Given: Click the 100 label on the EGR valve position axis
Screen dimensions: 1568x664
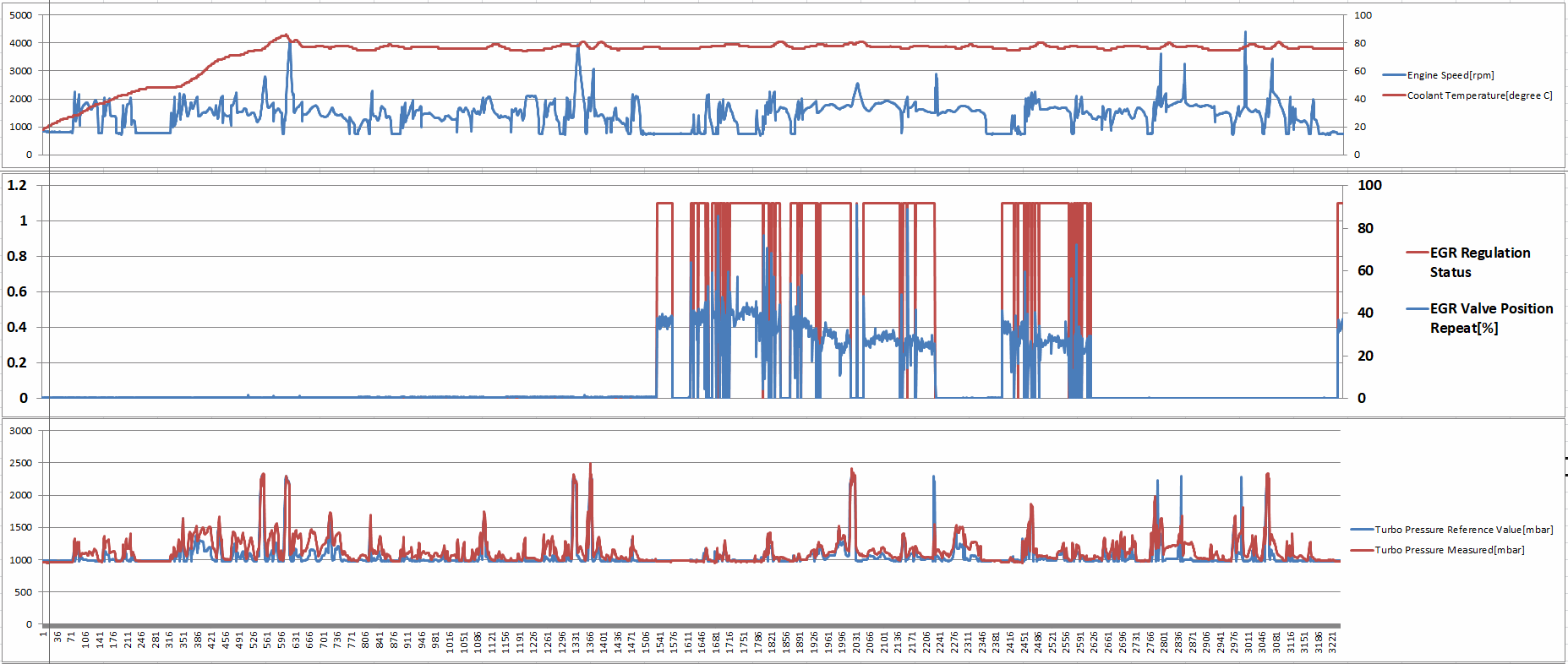Looking at the screenshot, I should tap(1369, 185).
